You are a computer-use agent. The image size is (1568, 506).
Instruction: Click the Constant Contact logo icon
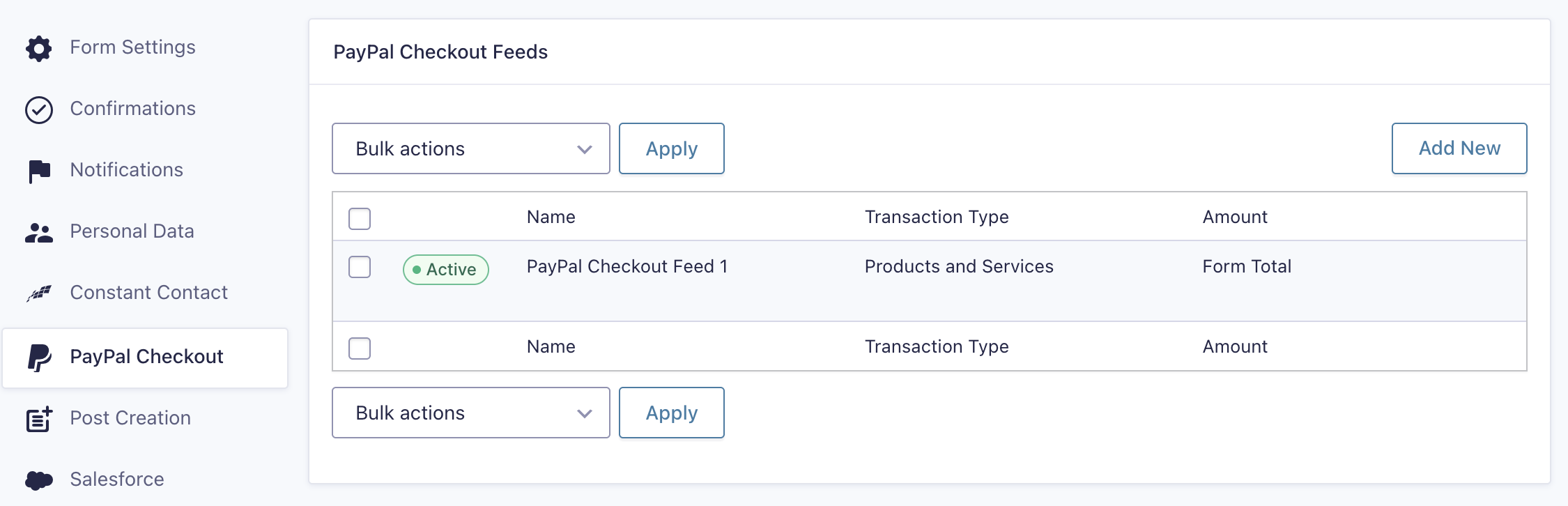click(x=39, y=293)
